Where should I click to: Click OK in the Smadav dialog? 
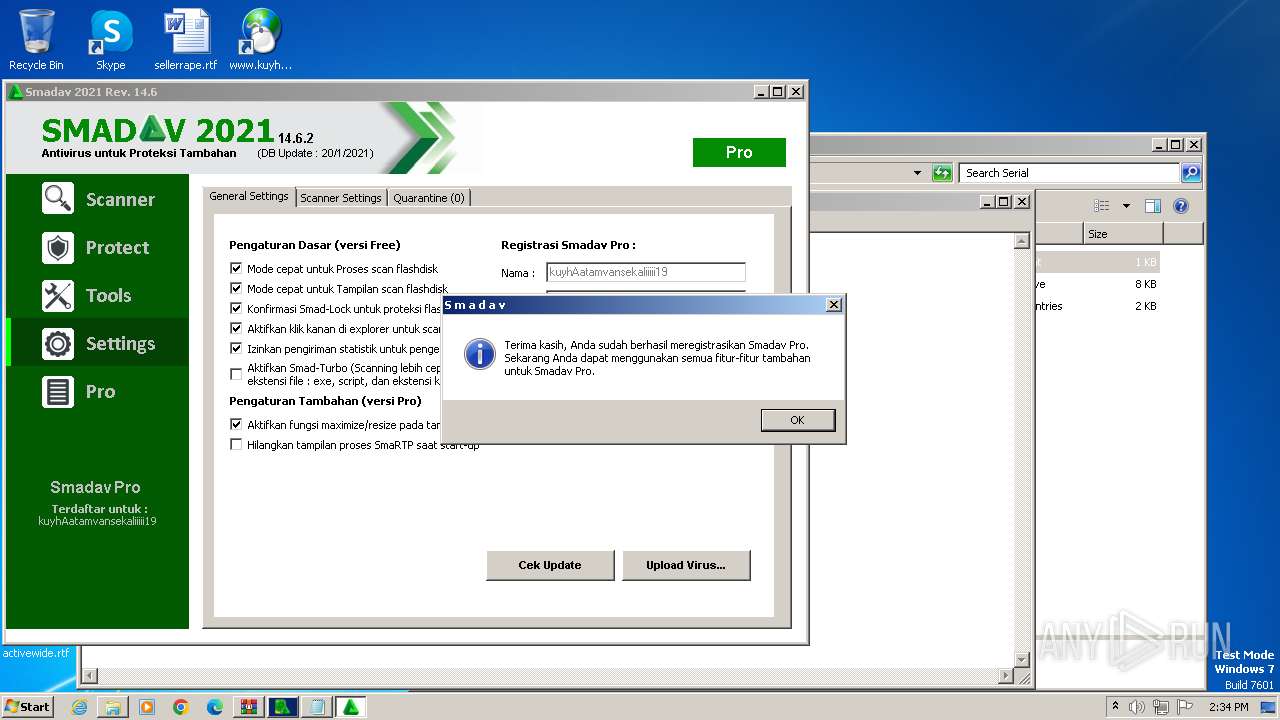[x=797, y=420]
